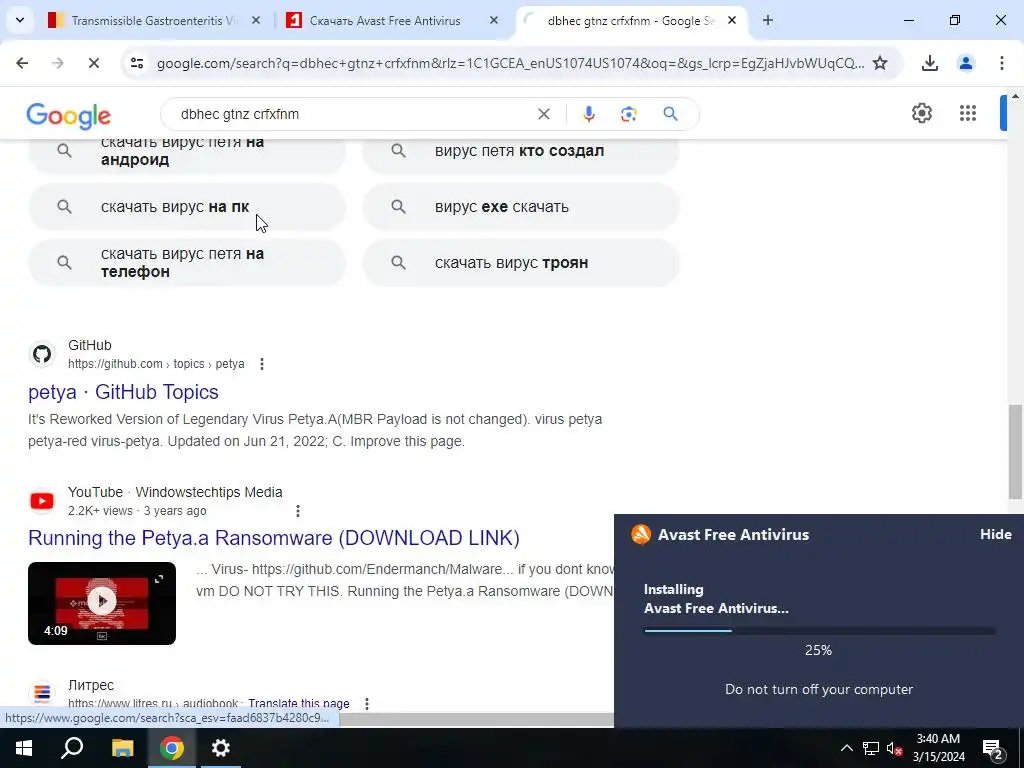
Task: Click the page vertical scrollbar thumb
Action: click(x=1014, y=452)
